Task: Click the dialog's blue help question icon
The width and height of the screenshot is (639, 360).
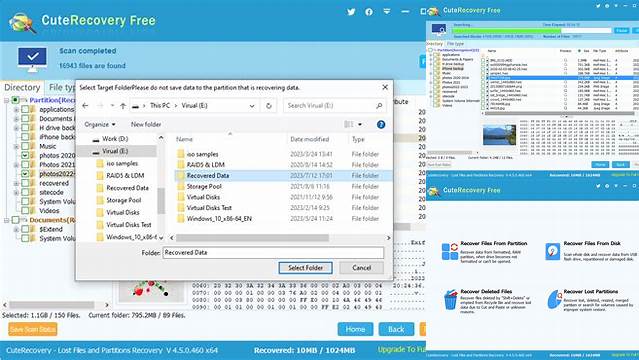Action: [x=381, y=125]
